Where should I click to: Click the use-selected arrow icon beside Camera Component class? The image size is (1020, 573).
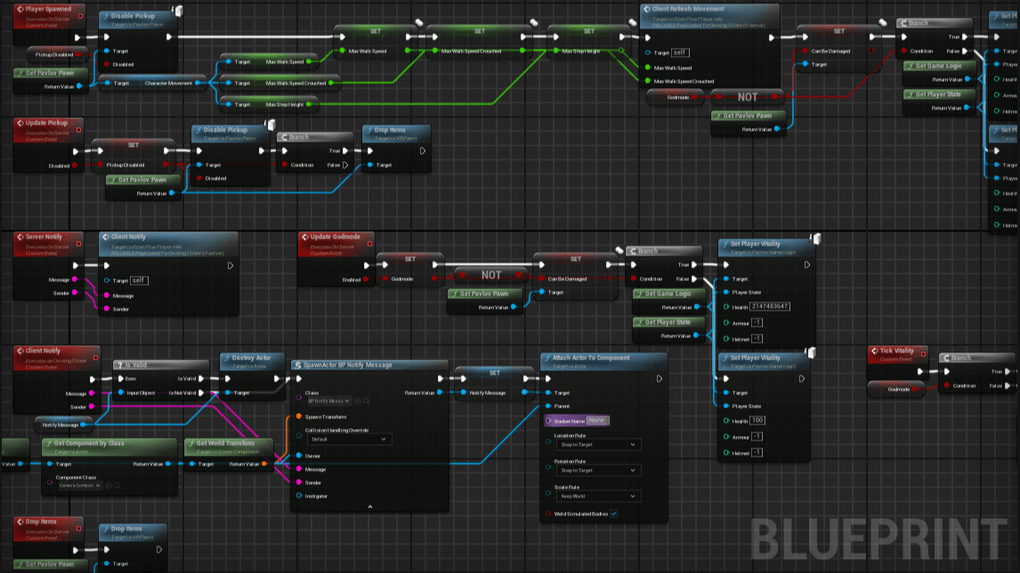point(109,485)
